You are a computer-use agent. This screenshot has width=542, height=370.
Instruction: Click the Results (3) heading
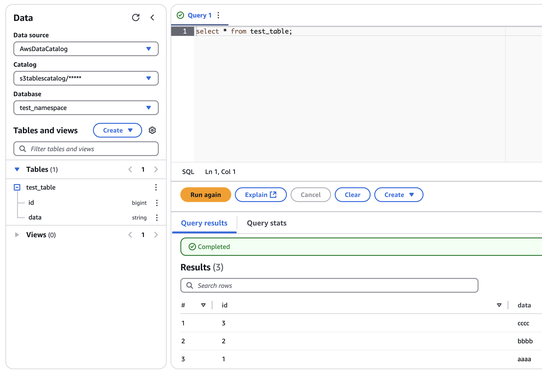pyautogui.click(x=202, y=267)
